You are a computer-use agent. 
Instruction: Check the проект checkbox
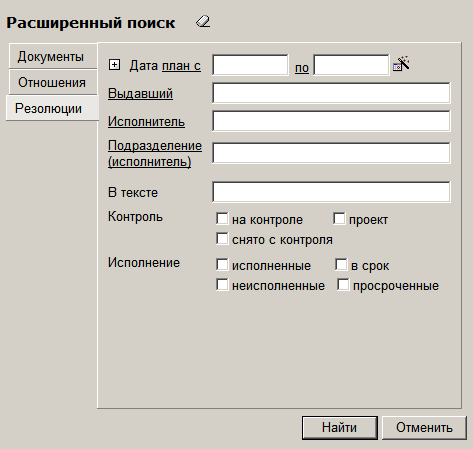339,219
